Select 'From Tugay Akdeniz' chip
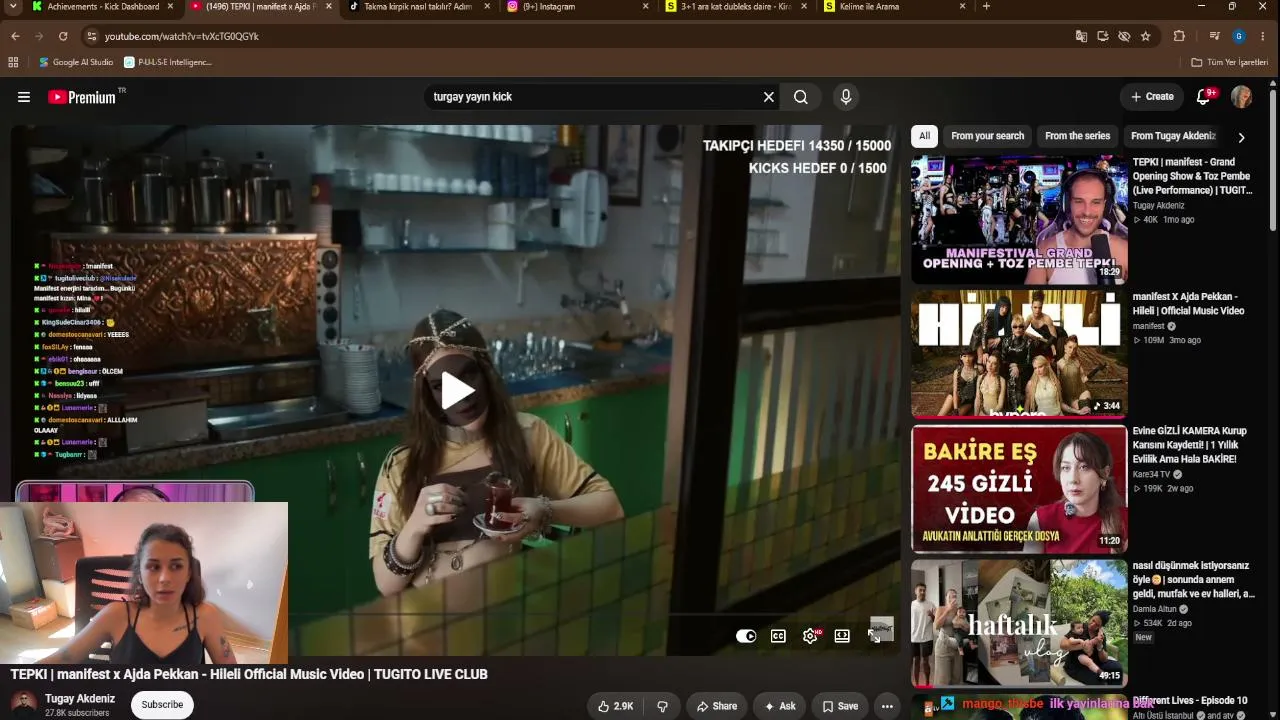Image resolution: width=1280 pixels, height=720 pixels. (1173, 136)
